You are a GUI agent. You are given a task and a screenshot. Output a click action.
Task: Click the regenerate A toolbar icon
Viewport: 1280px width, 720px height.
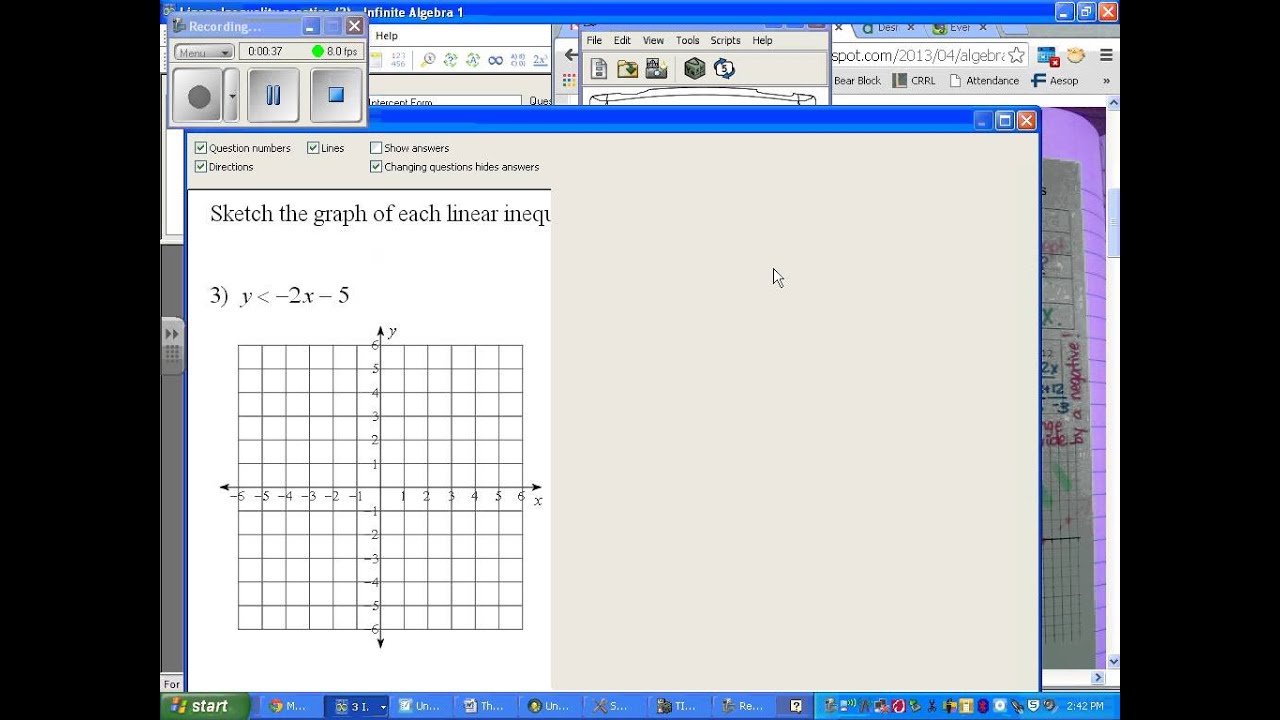coord(472,60)
